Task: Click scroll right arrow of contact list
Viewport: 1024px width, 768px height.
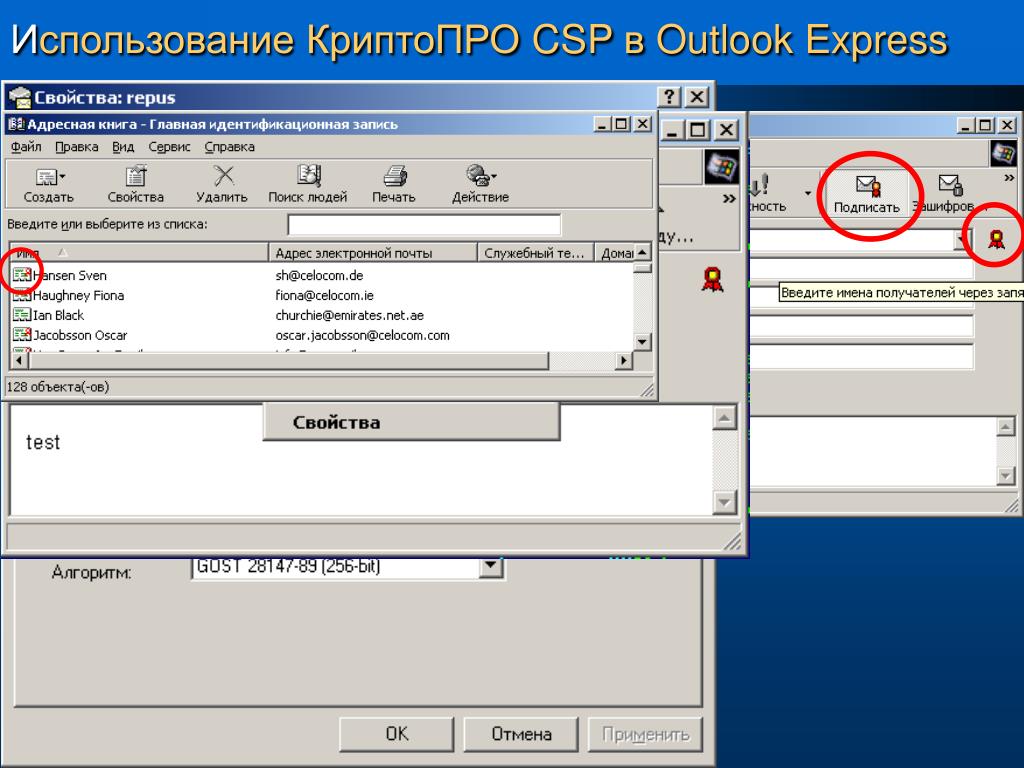Action: (624, 360)
